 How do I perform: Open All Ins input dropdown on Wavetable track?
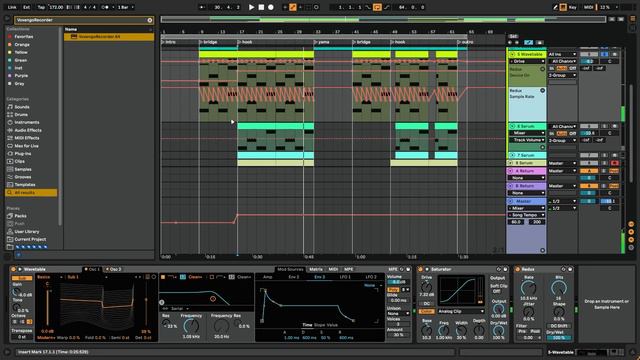tap(562, 54)
